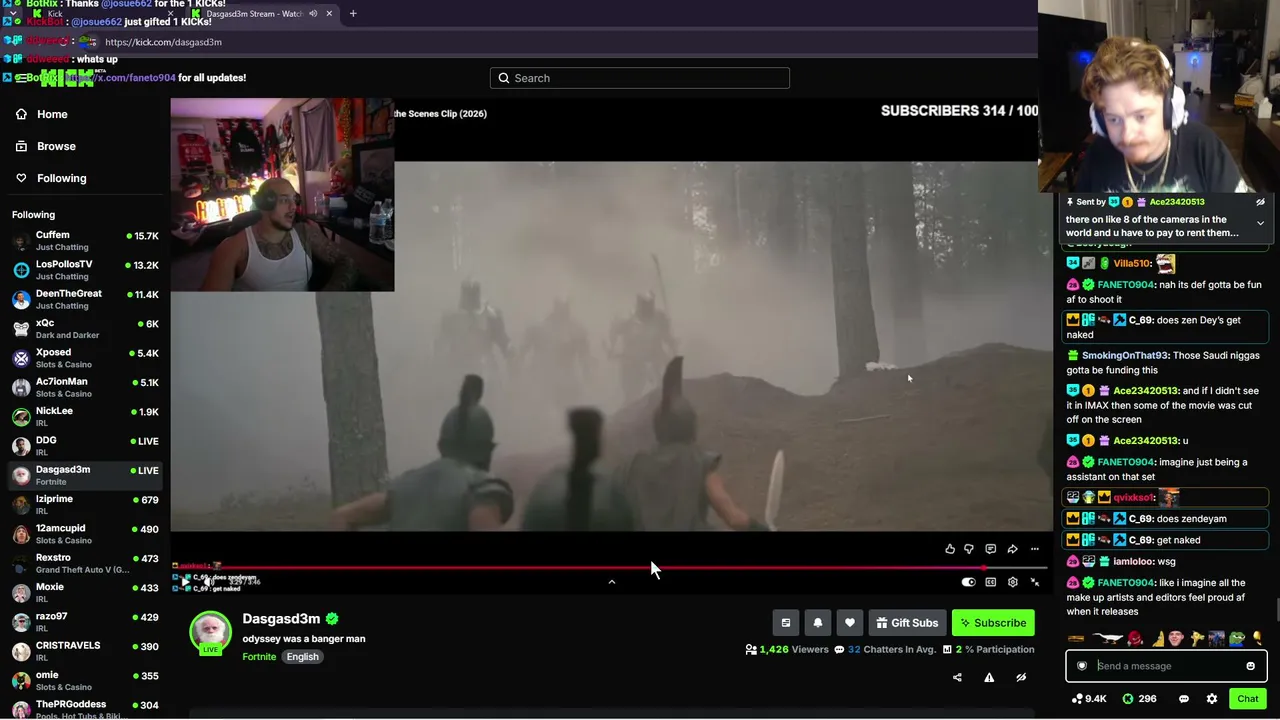The width and height of the screenshot is (1280, 720).
Task: Open Cuffem's channel from the following list
Action: pyautogui.click(x=85, y=241)
